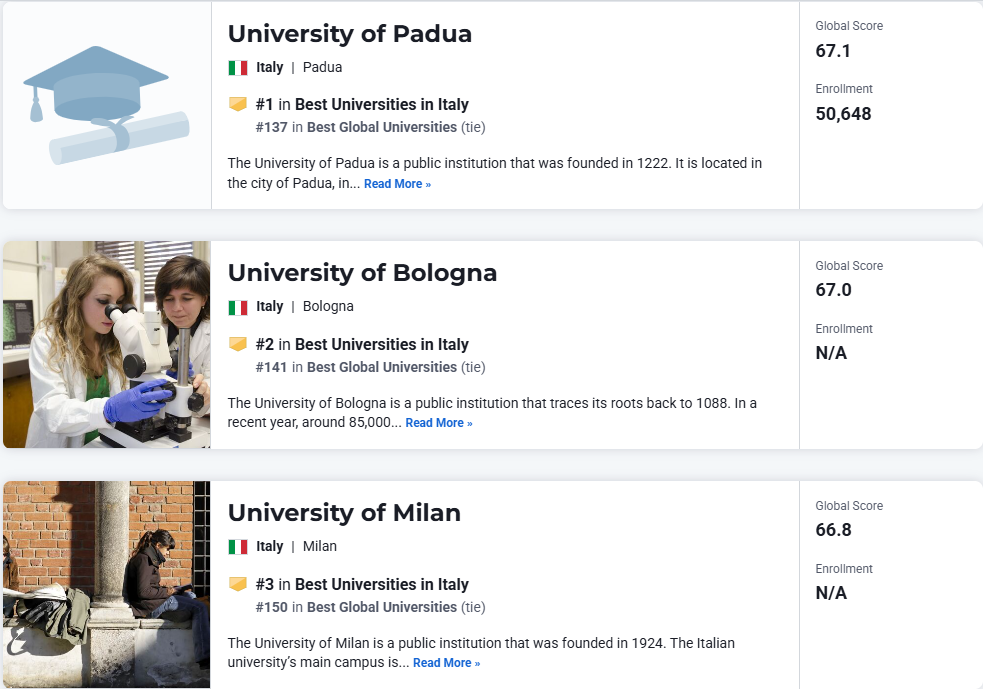Open the University of Bologna title link

(362, 273)
